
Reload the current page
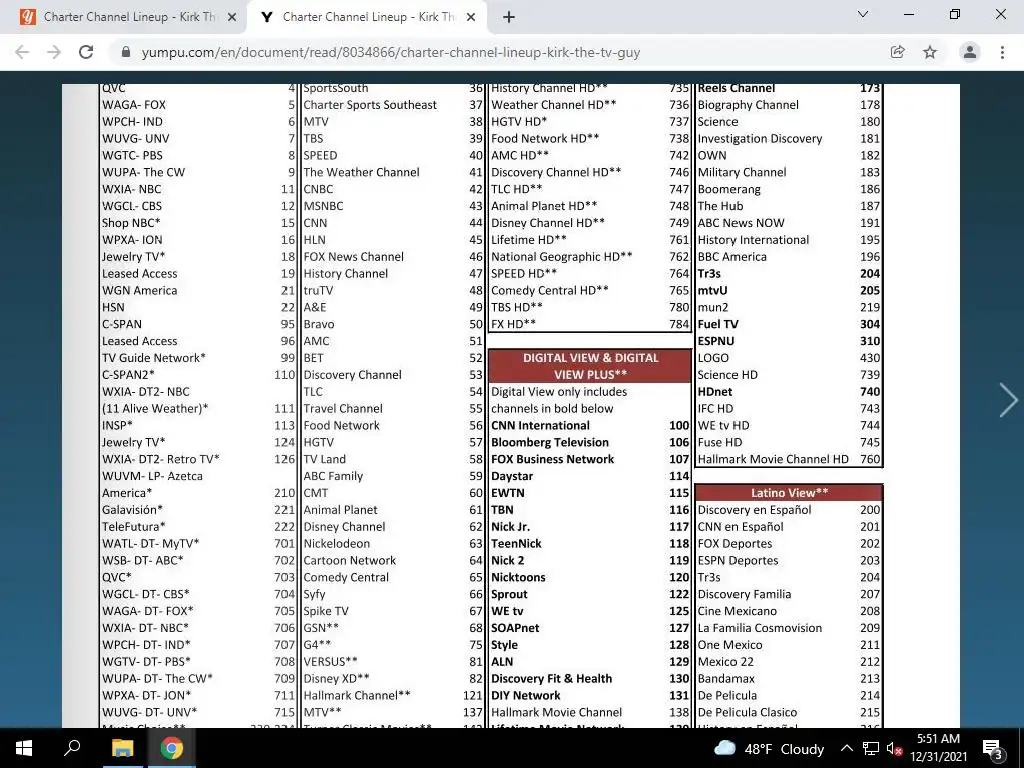86,52
